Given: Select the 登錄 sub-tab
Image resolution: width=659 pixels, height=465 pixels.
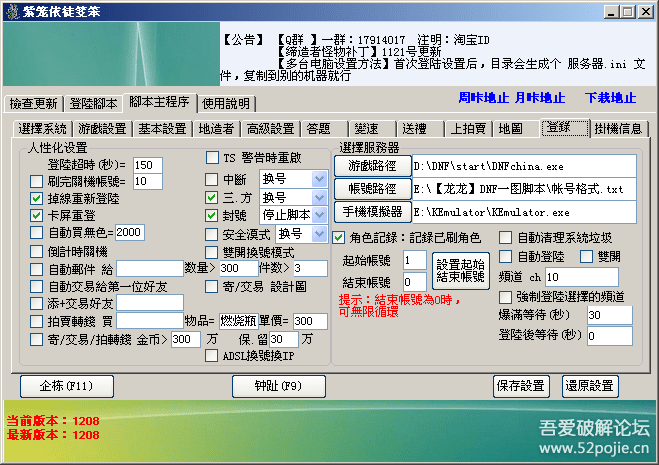Looking at the screenshot, I should [x=565, y=127].
